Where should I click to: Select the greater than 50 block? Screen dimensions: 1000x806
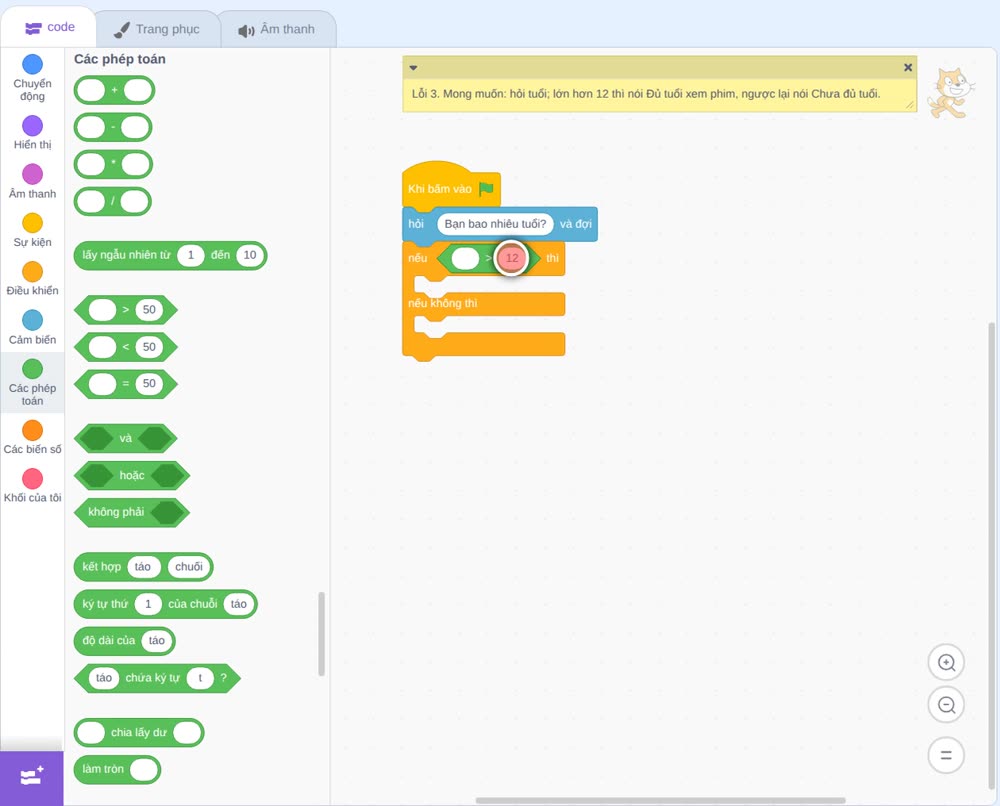point(126,310)
